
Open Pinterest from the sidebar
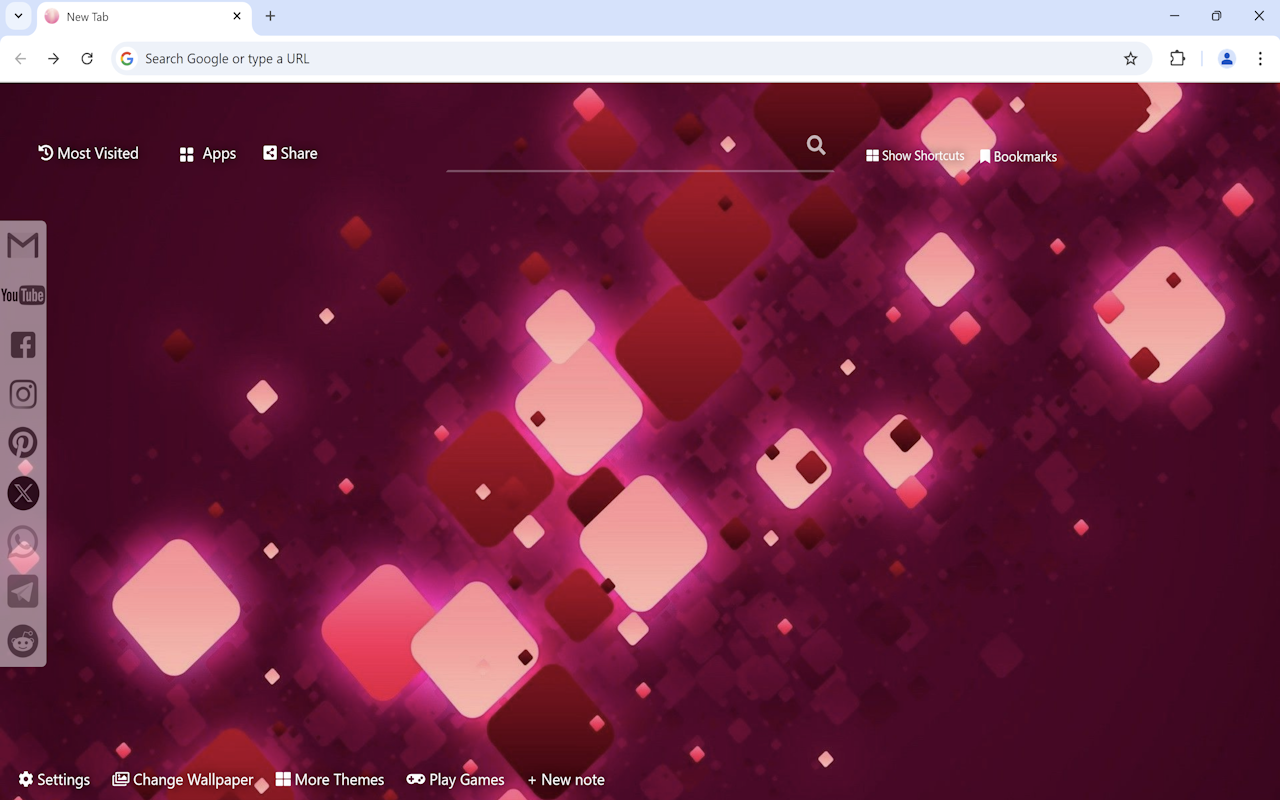coord(23,443)
